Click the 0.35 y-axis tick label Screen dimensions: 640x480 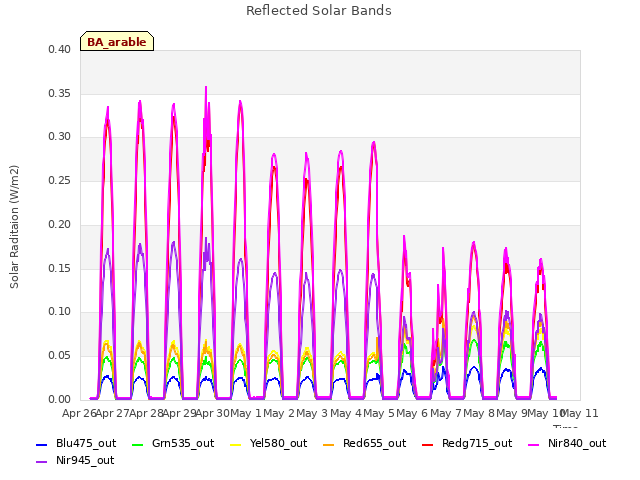(x=59, y=93)
